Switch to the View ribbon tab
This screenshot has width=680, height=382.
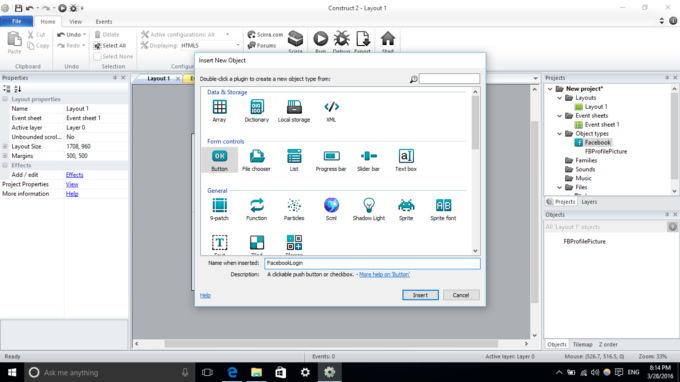click(x=75, y=21)
